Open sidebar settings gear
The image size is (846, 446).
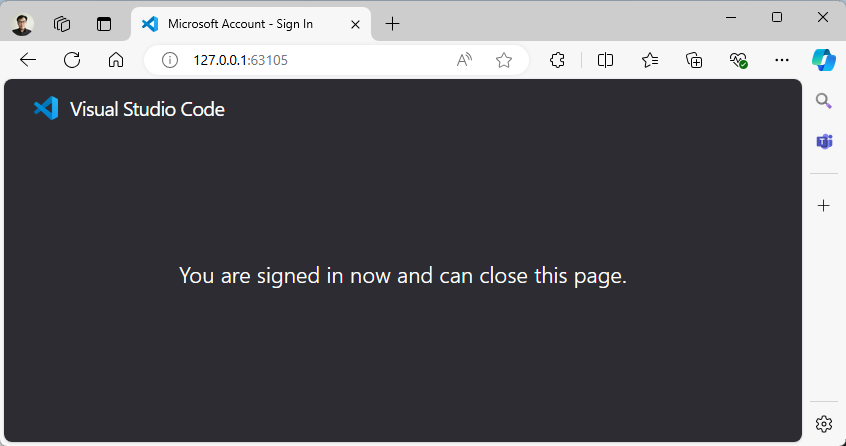pos(824,424)
